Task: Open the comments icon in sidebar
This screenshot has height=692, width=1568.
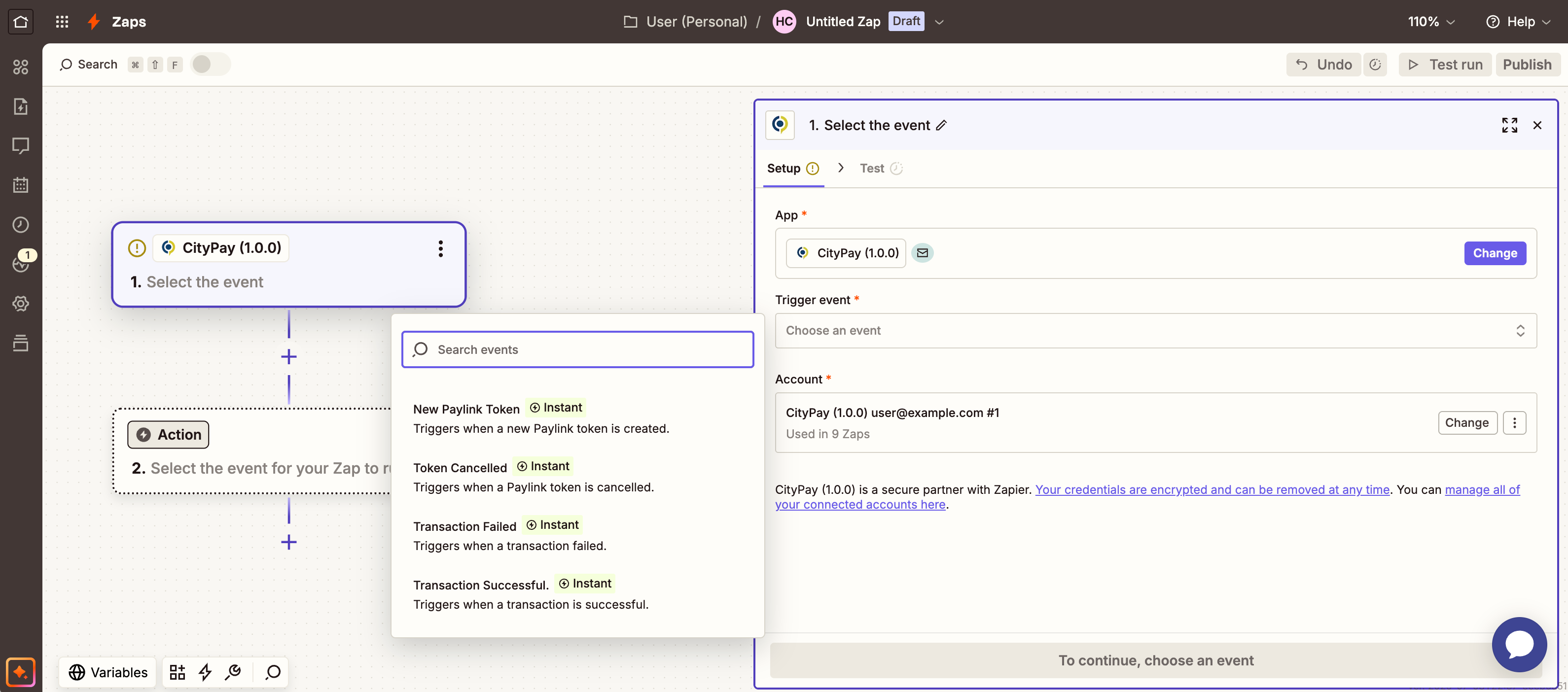Action: click(x=21, y=145)
